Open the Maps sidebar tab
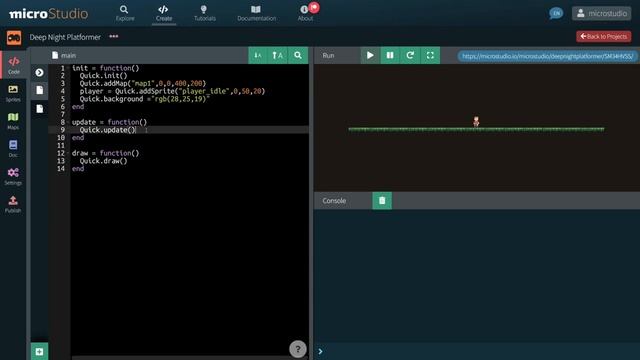 [x=13, y=121]
